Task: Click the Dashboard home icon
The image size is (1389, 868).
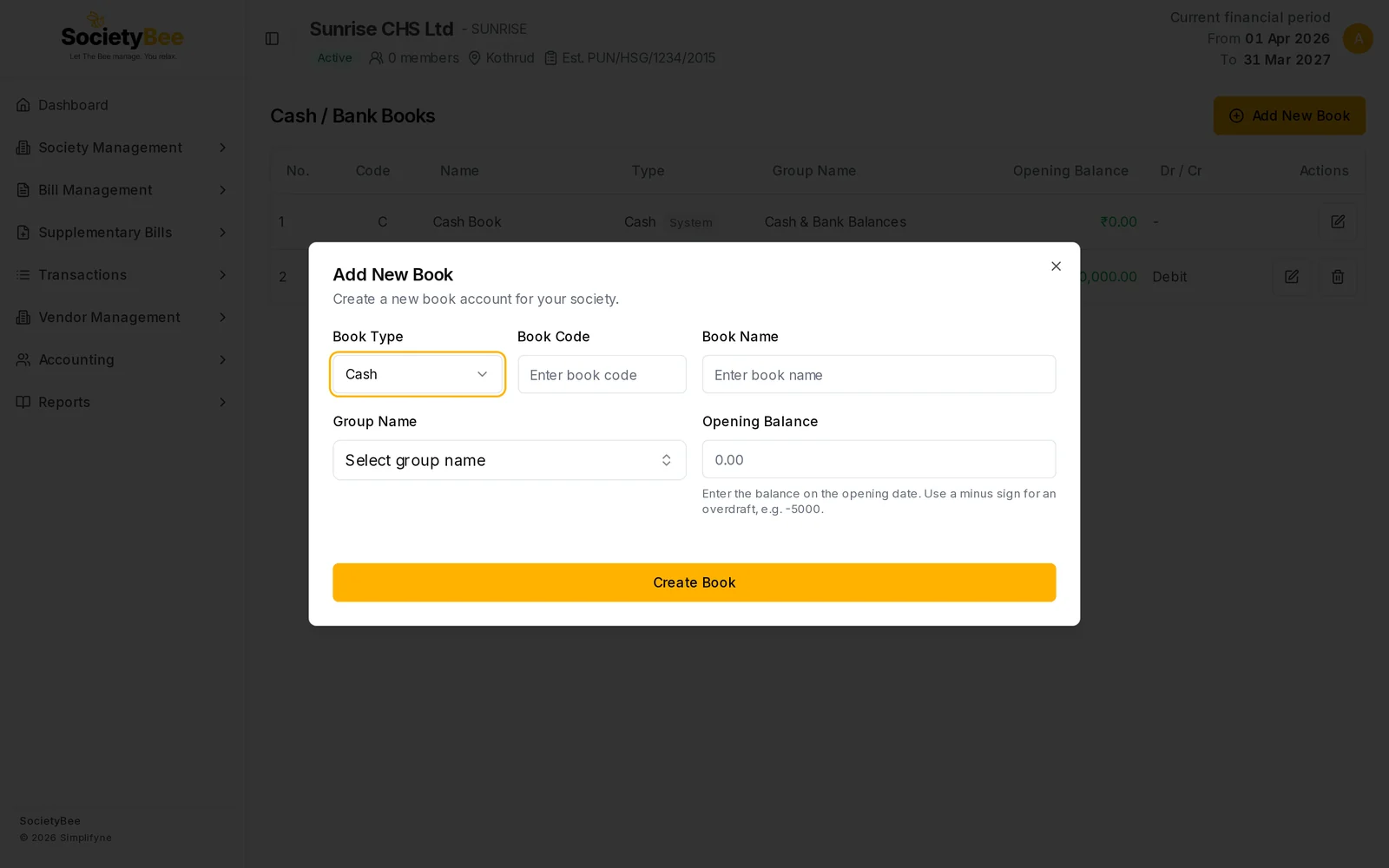Action: 23,105
